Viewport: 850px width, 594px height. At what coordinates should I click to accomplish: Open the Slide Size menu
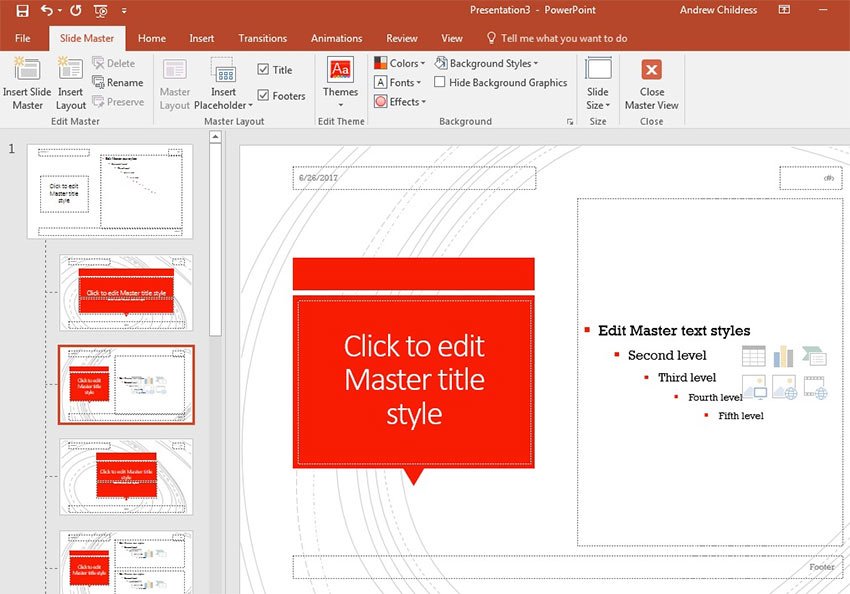(x=598, y=83)
